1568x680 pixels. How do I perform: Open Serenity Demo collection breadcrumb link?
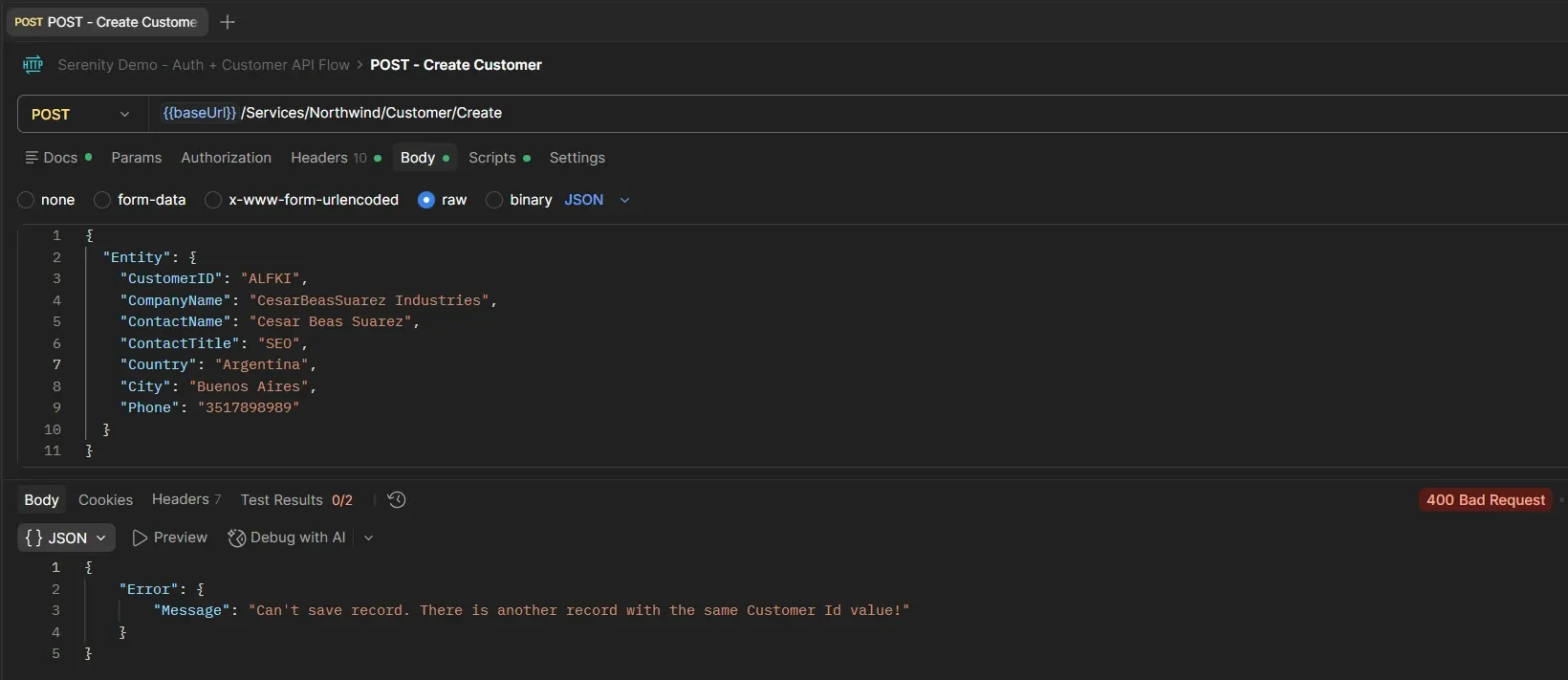point(204,65)
